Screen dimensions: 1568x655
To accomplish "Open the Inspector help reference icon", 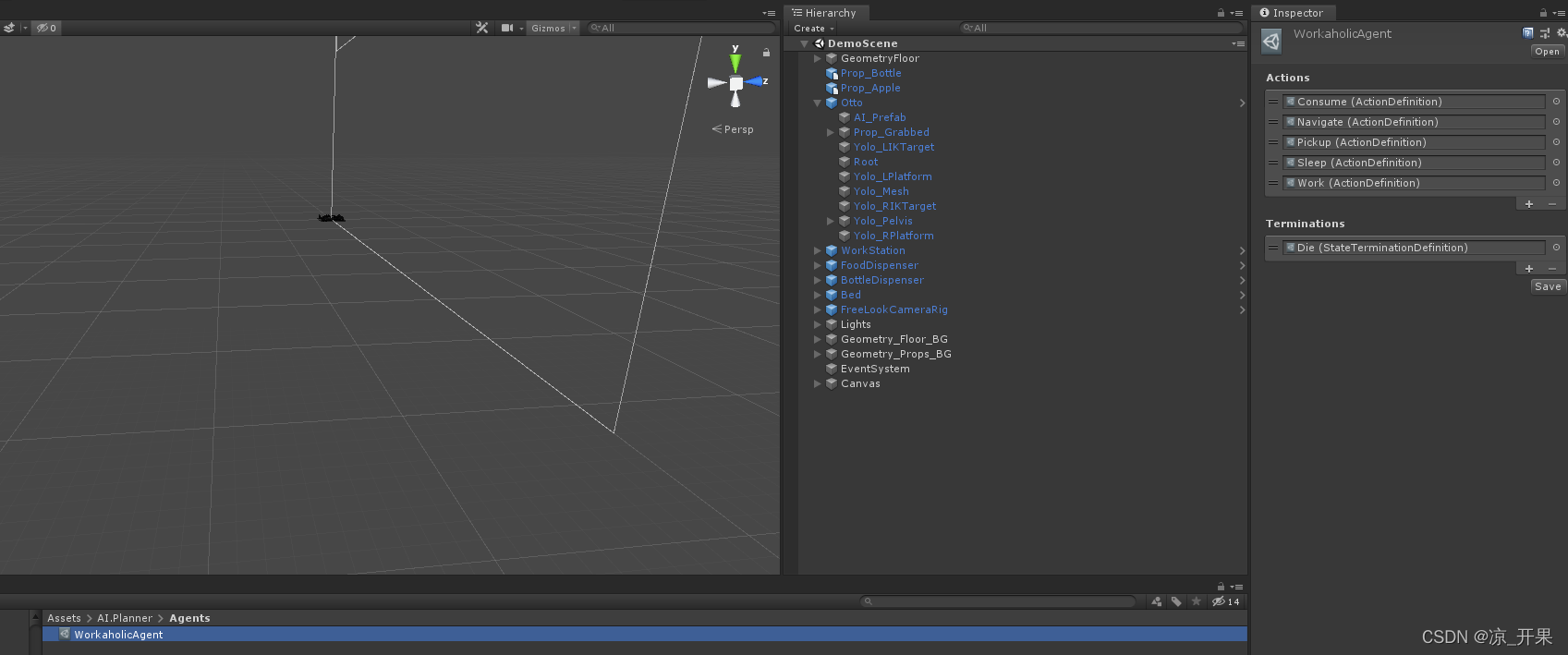I will pyautogui.click(x=1527, y=32).
